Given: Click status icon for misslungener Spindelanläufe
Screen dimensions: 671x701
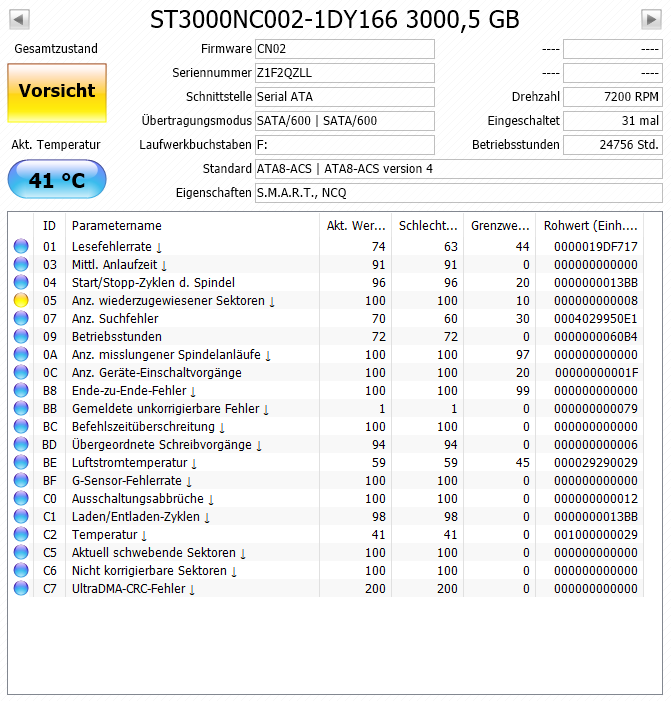Looking at the screenshot, I should click(21, 355).
